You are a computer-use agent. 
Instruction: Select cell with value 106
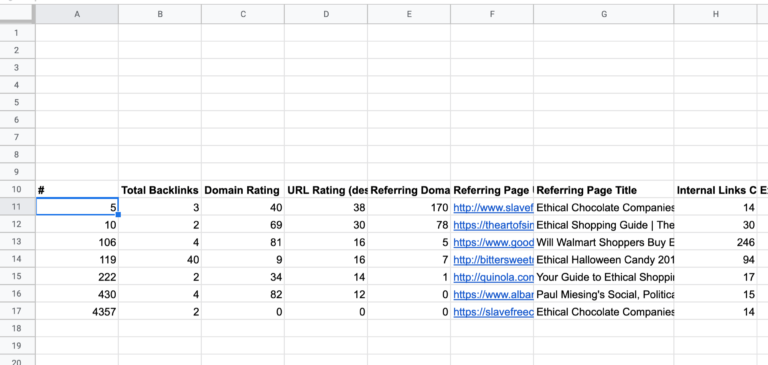click(x=77, y=243)
